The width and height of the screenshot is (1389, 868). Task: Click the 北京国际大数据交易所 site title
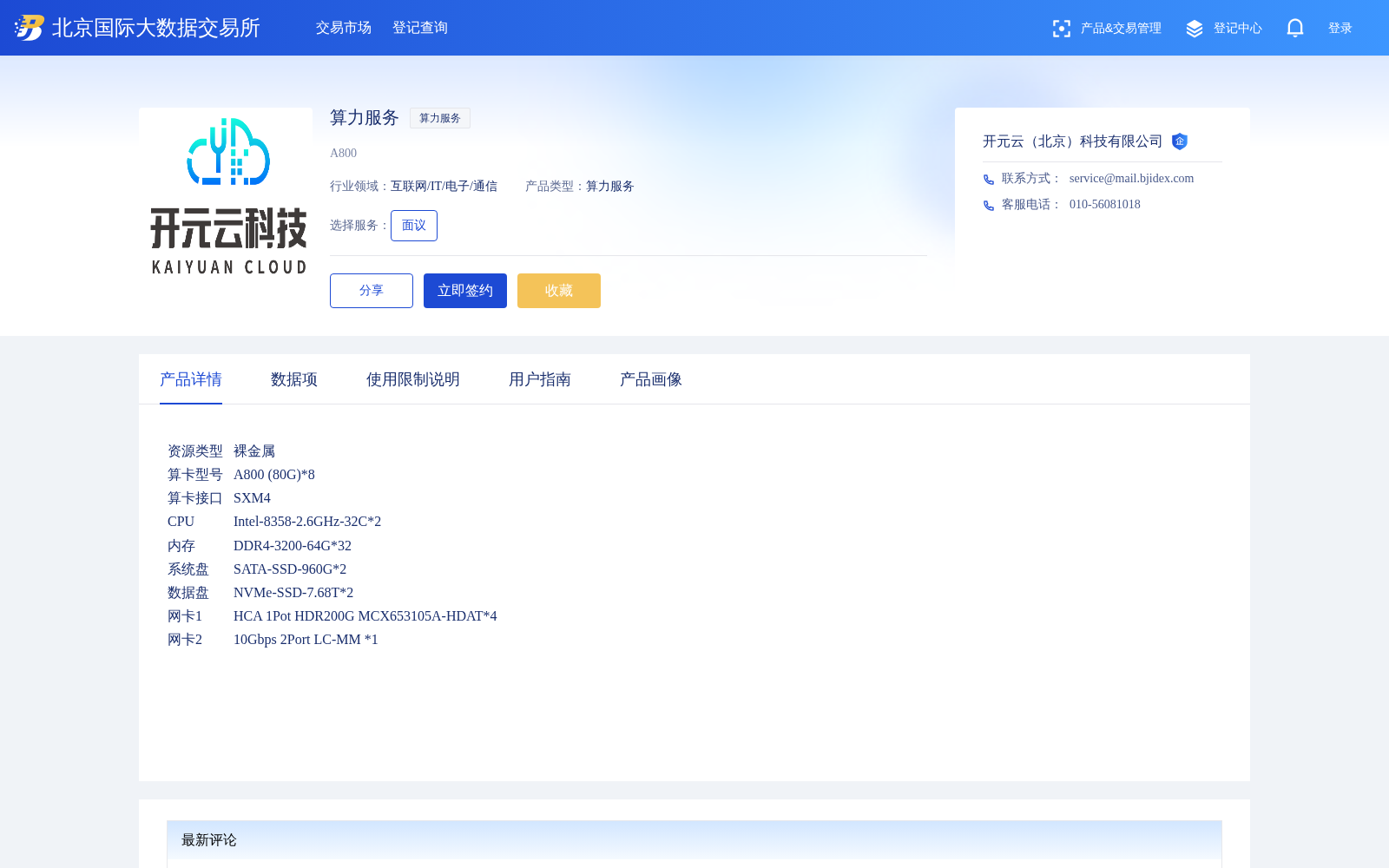click(156, 28)
